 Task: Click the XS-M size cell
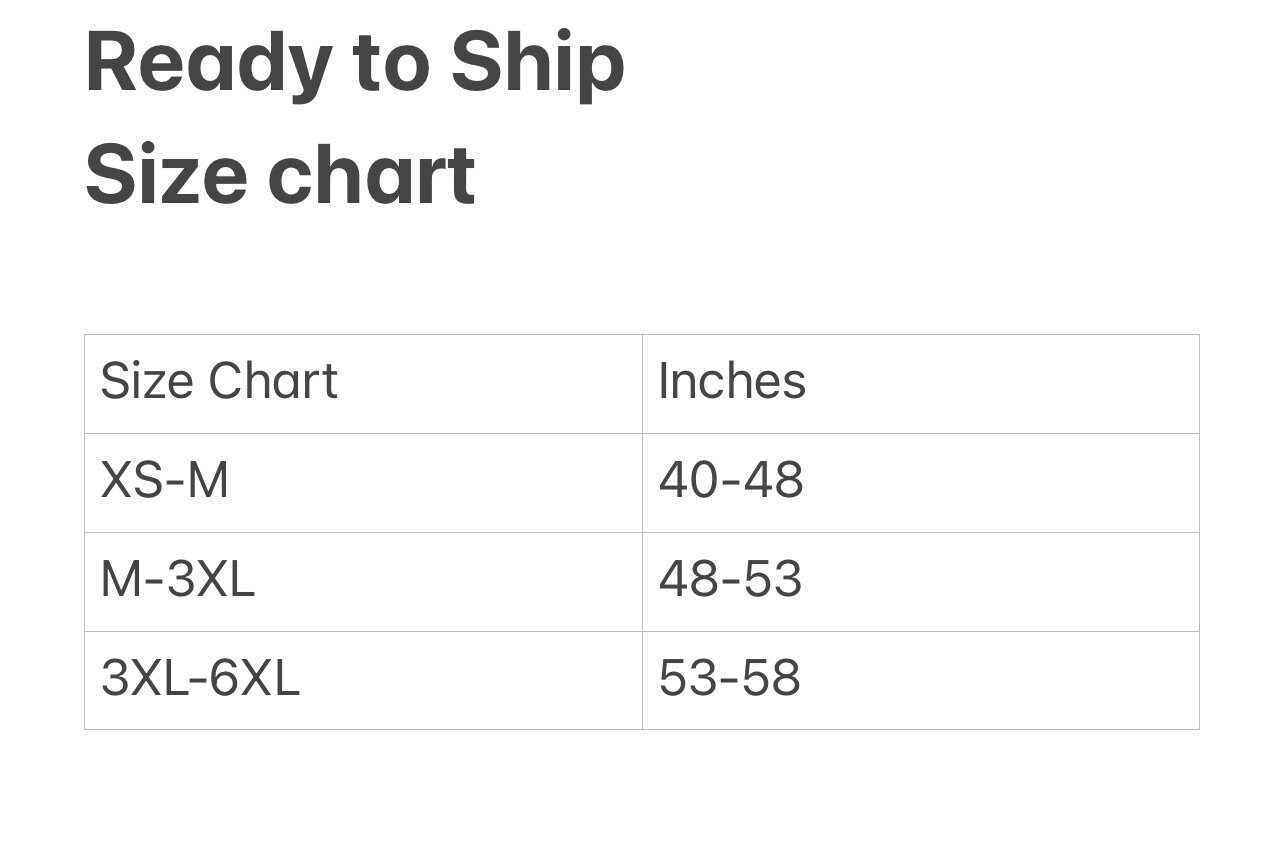point(363,483)
